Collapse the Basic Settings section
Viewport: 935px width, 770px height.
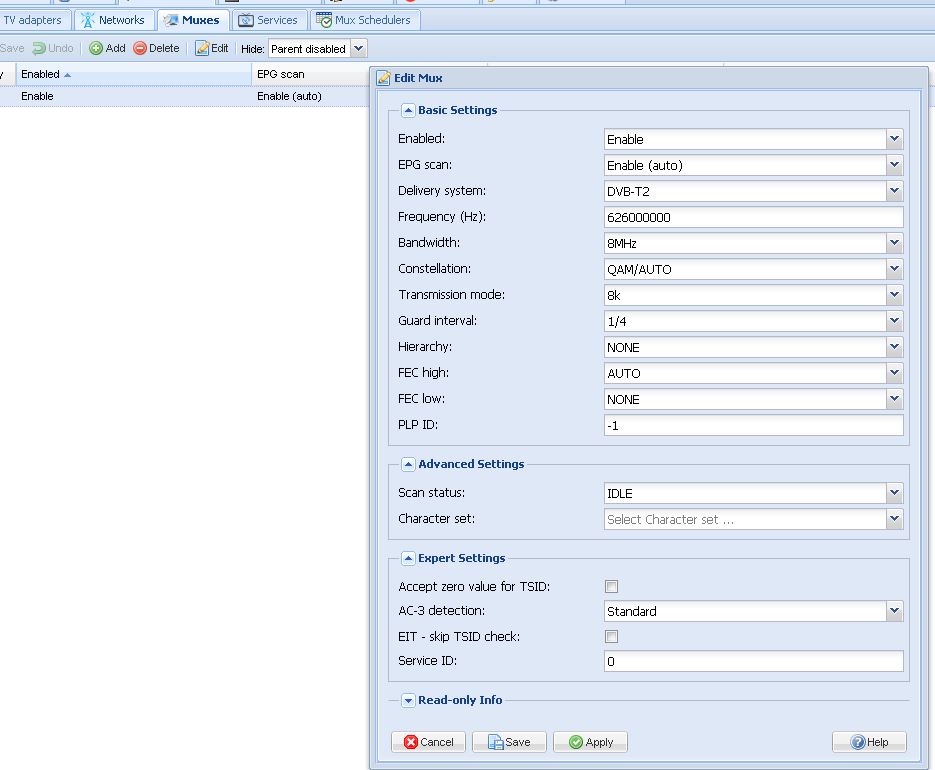[408, 111]
